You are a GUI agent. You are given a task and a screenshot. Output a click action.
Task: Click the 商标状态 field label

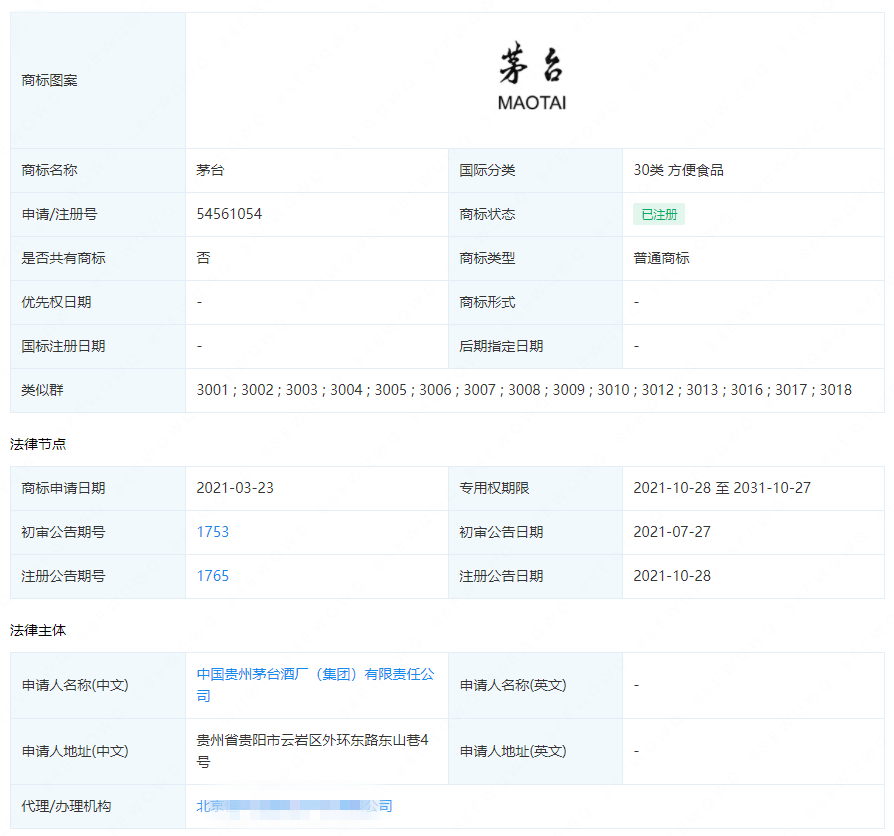pyautogui.click(x=487, y=214)
